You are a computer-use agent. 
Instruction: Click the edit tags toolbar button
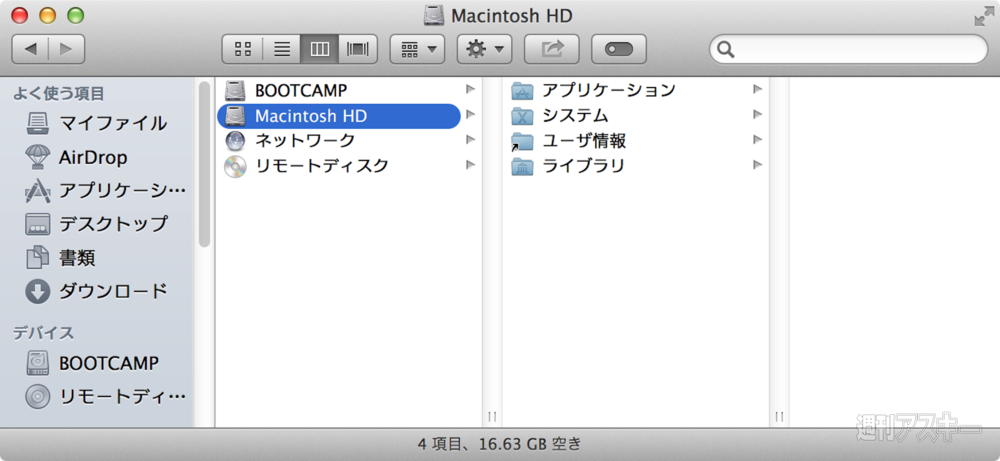pyautogui.click(x=619, y=49)
